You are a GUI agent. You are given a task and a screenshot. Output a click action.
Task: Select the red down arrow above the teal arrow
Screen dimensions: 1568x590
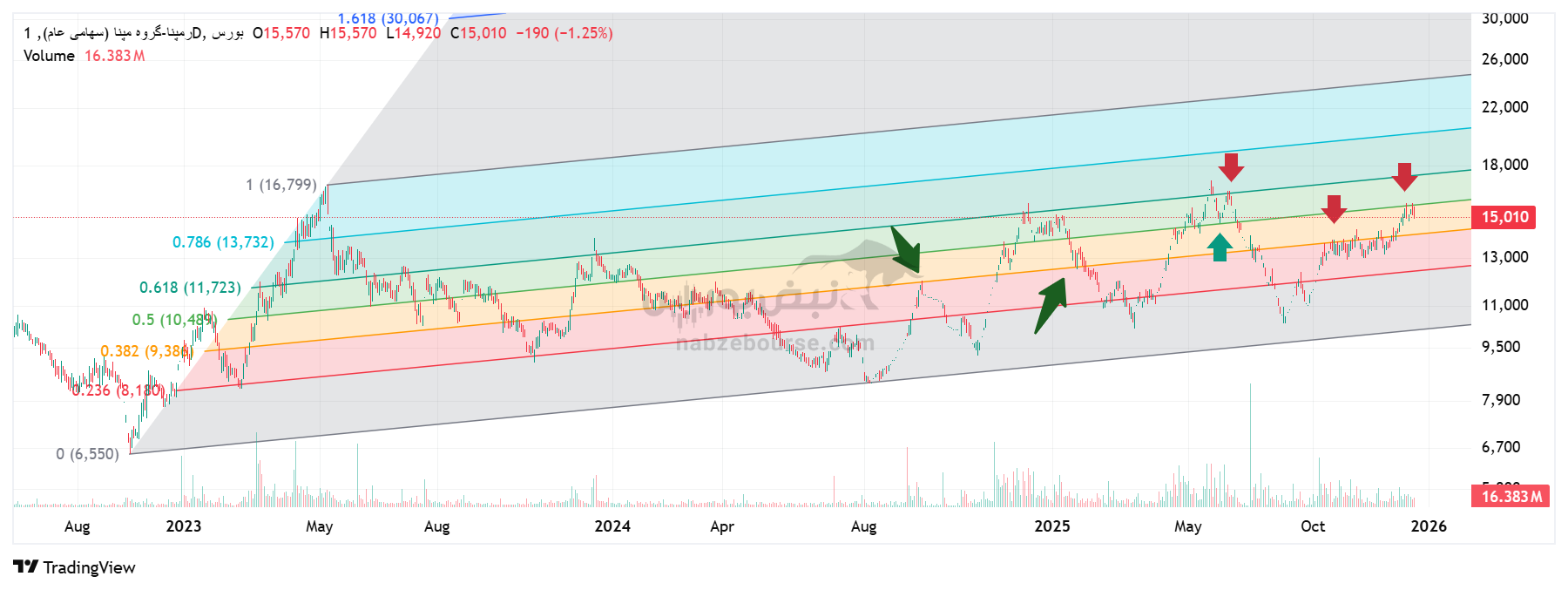tap(1231, 166)
